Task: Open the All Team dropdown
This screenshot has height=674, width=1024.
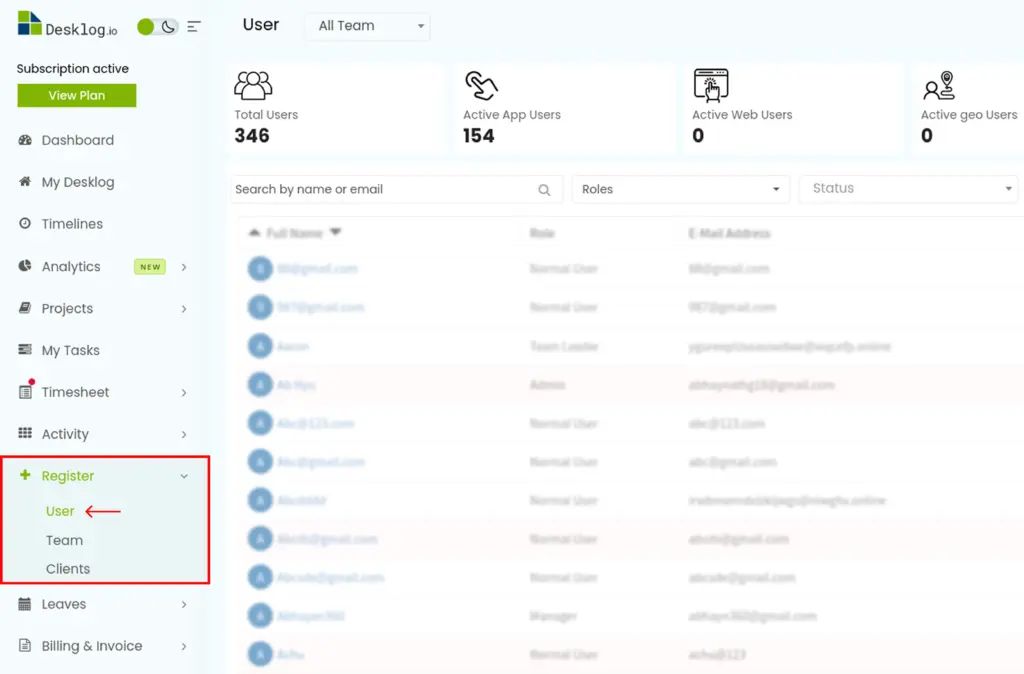Action: pos(367,26)
